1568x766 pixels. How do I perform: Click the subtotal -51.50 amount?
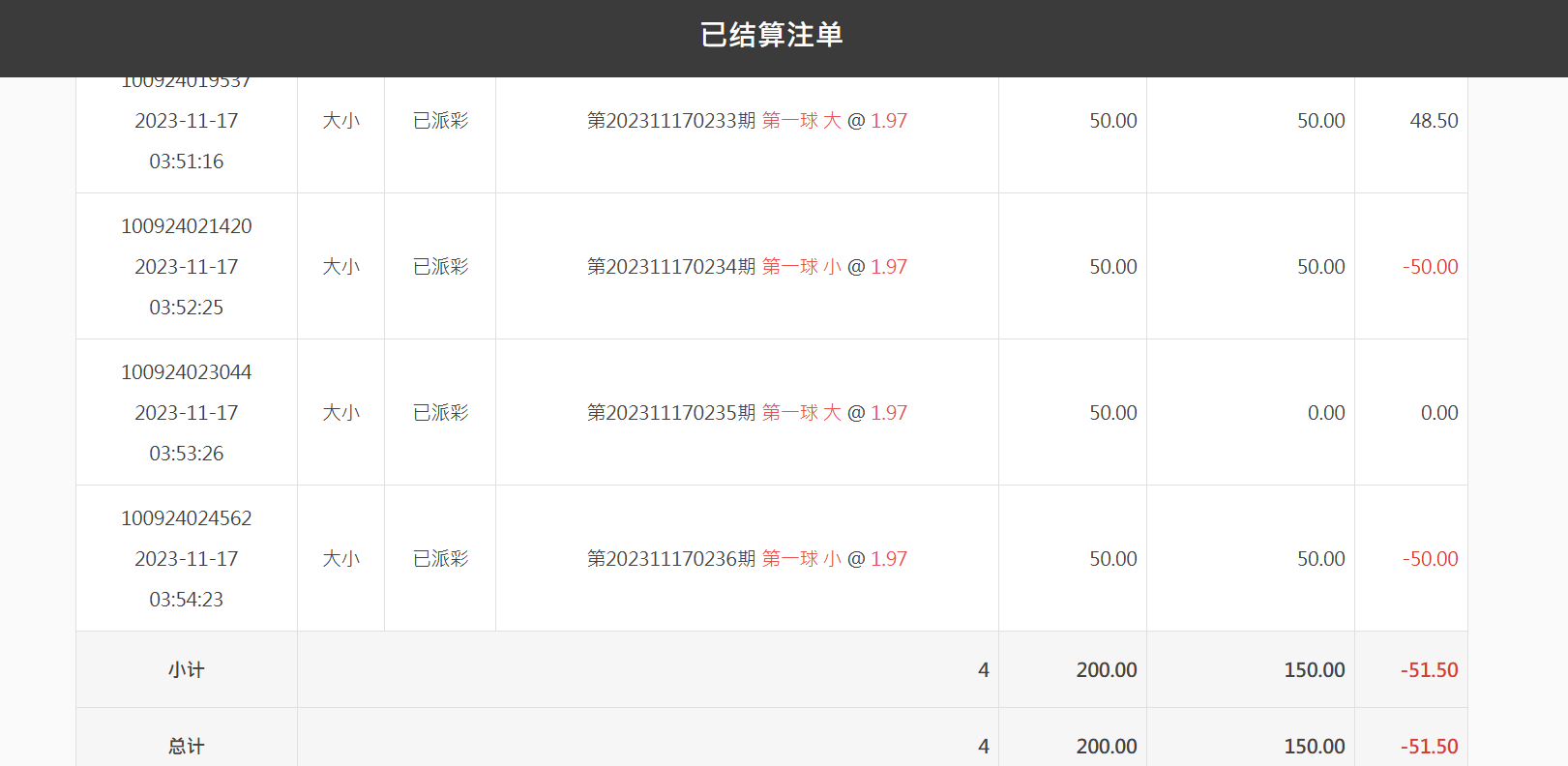(1430, 670)
